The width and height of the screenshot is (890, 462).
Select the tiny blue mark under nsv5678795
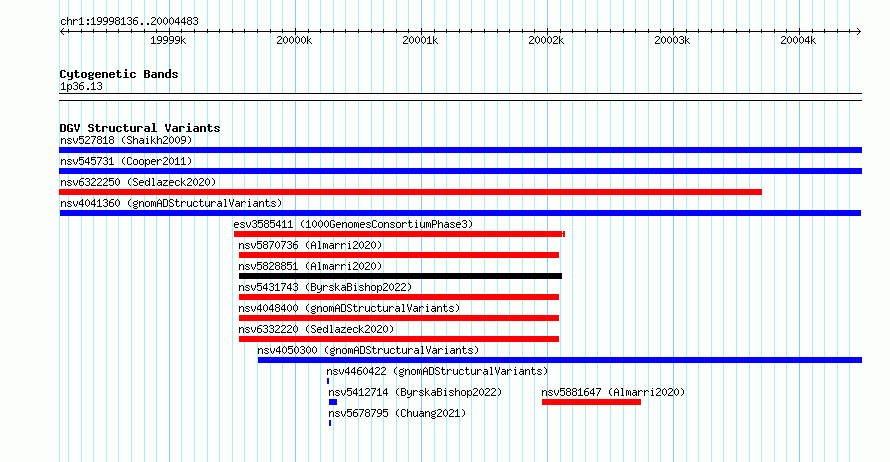click(x=330, y=423)
